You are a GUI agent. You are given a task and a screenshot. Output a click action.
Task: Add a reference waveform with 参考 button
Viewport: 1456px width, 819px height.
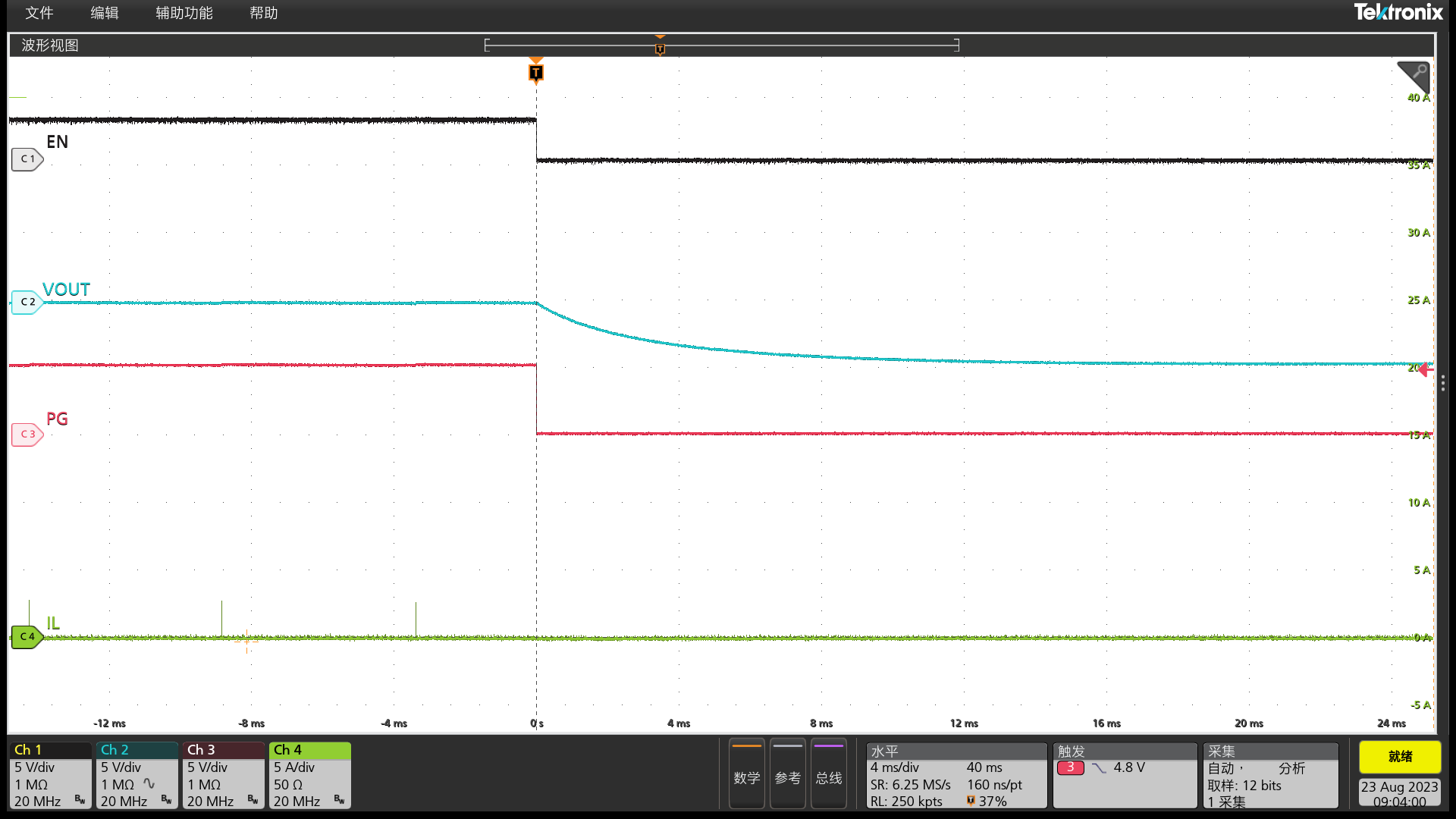coord(787,773)
